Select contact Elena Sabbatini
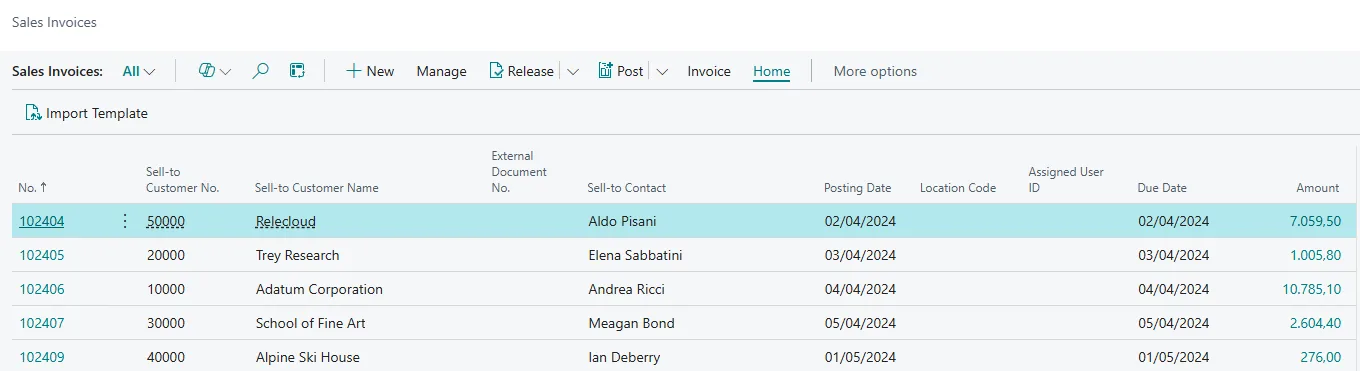This screenshot has height=371, width=1360. point(635,255)
